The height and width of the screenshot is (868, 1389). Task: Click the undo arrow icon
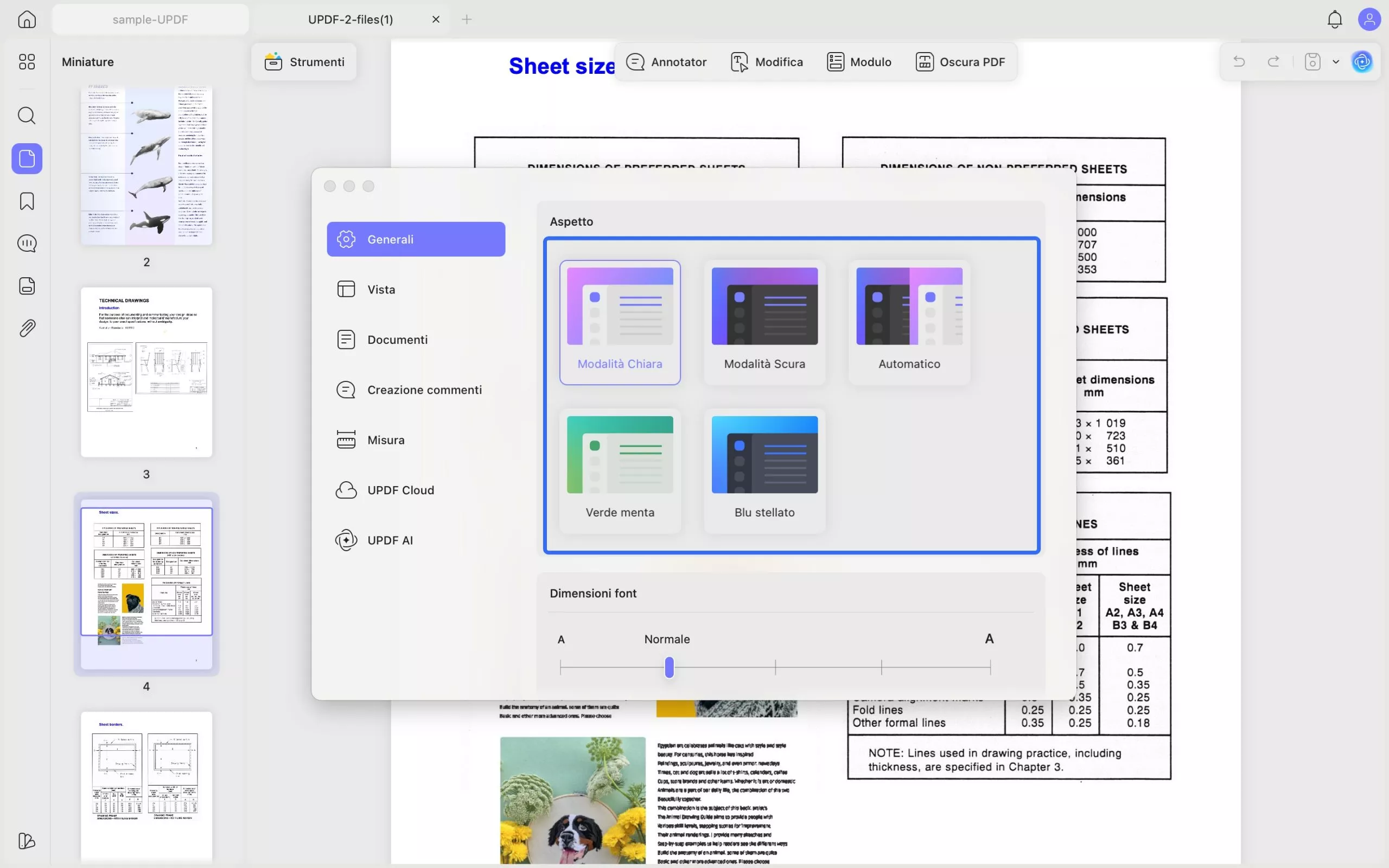[1239, 61]
